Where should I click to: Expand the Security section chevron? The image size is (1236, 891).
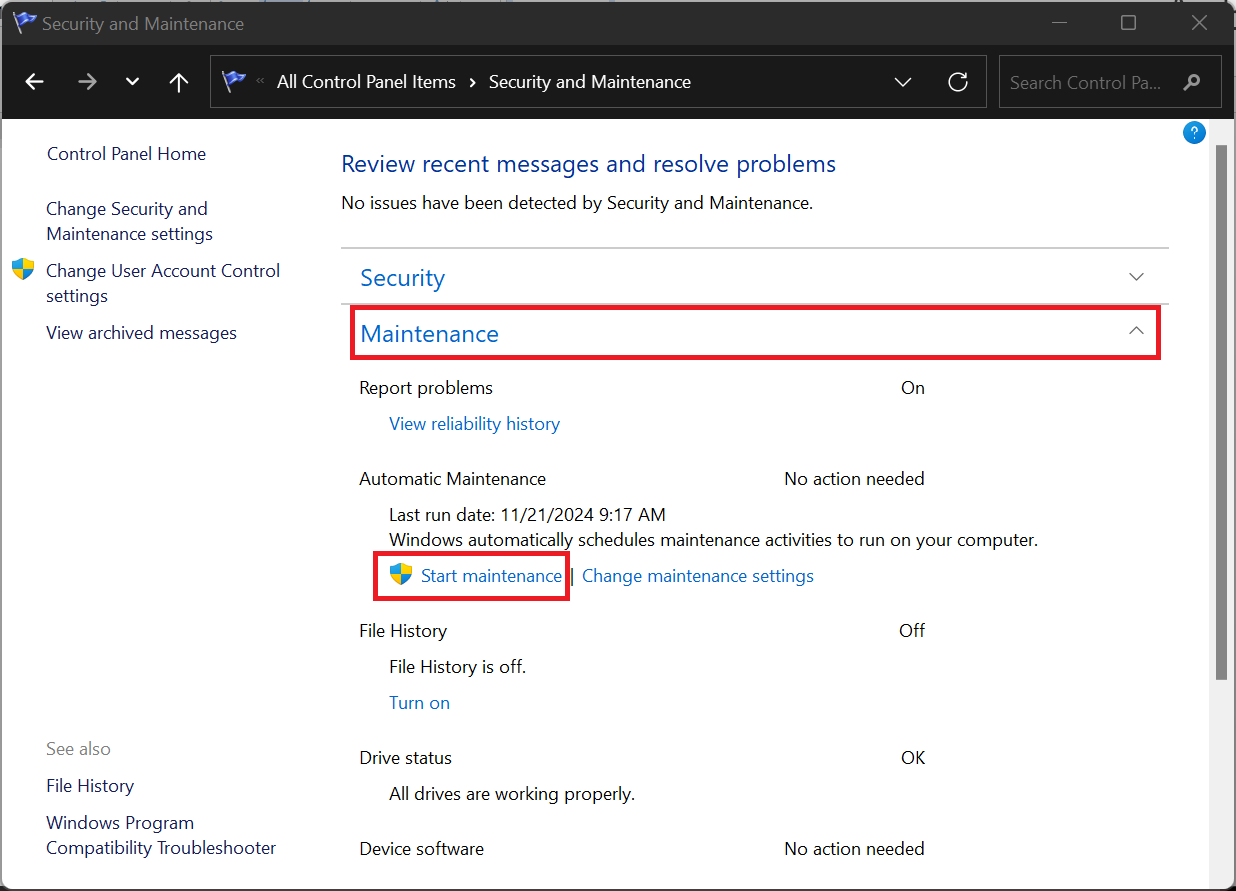click(x=1136, y=276)
